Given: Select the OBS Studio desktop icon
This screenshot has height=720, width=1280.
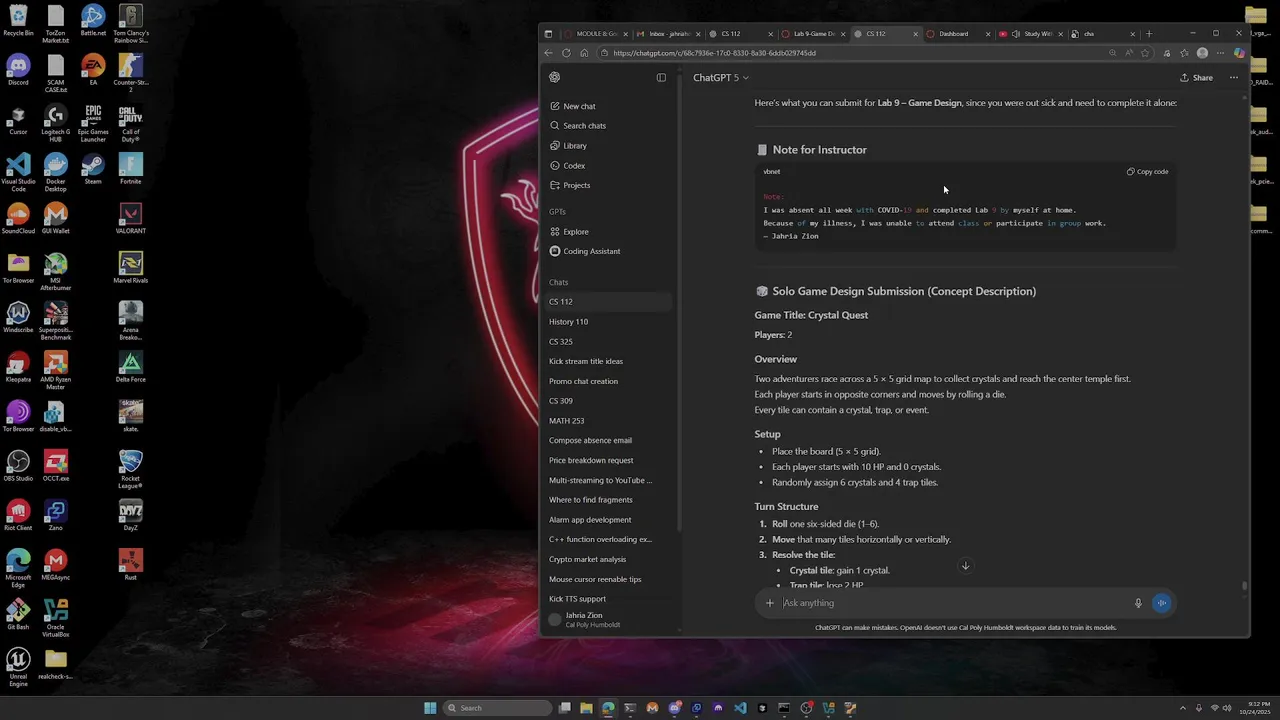Looking at the screenshot, I should pos(18,466).
